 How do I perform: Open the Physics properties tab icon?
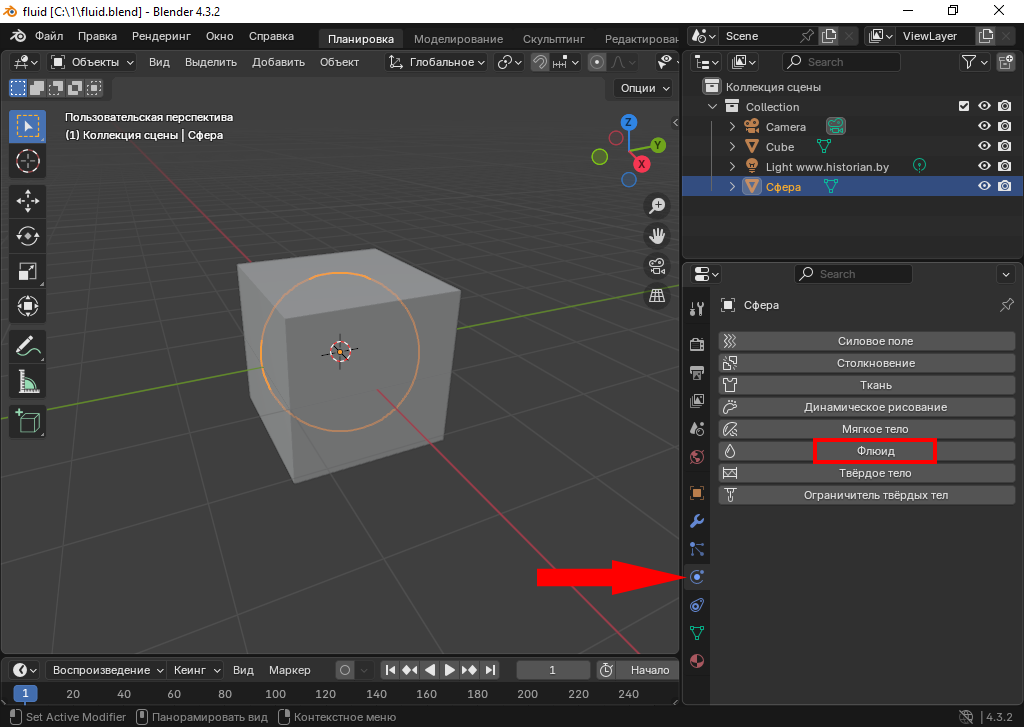tap(697, 577)
